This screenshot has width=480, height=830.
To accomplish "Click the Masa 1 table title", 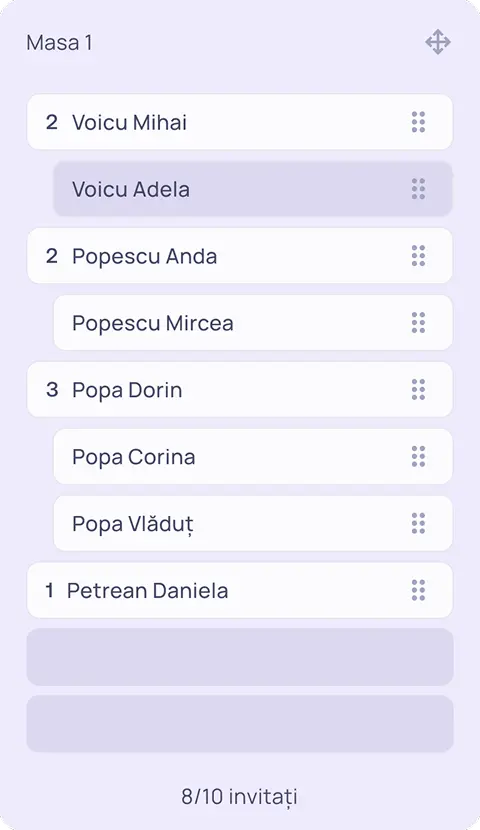I will (59, 43).
